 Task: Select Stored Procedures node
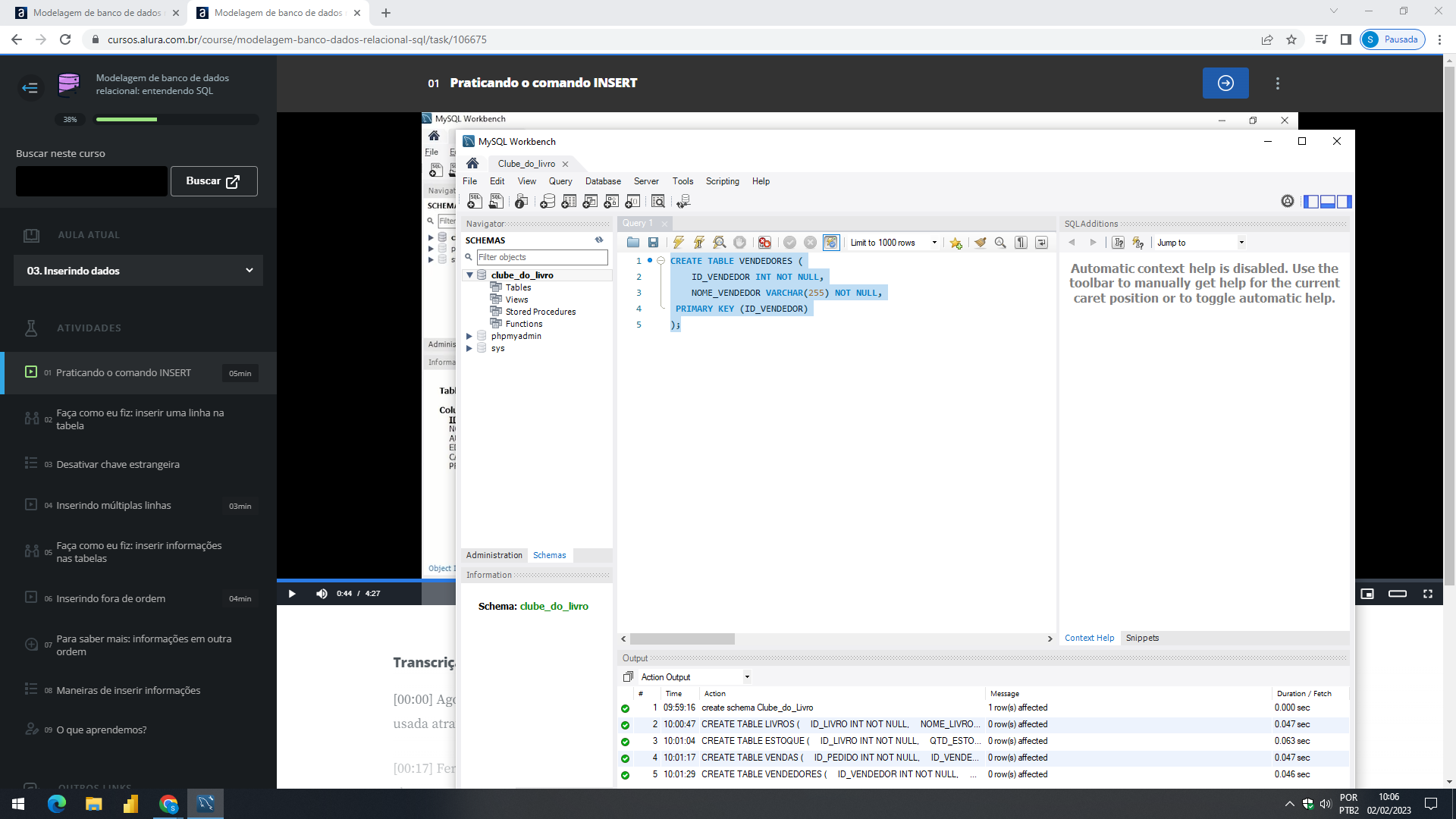pos(540,312)
